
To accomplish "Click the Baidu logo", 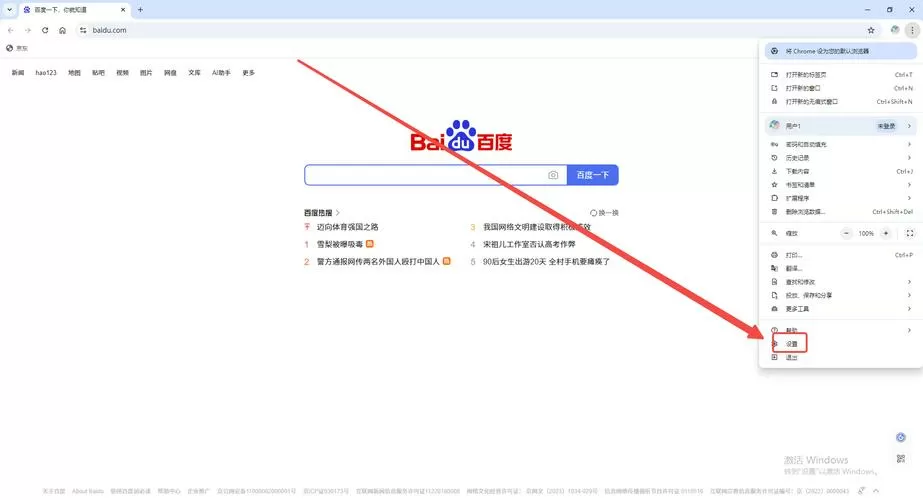I will [461, 137].
